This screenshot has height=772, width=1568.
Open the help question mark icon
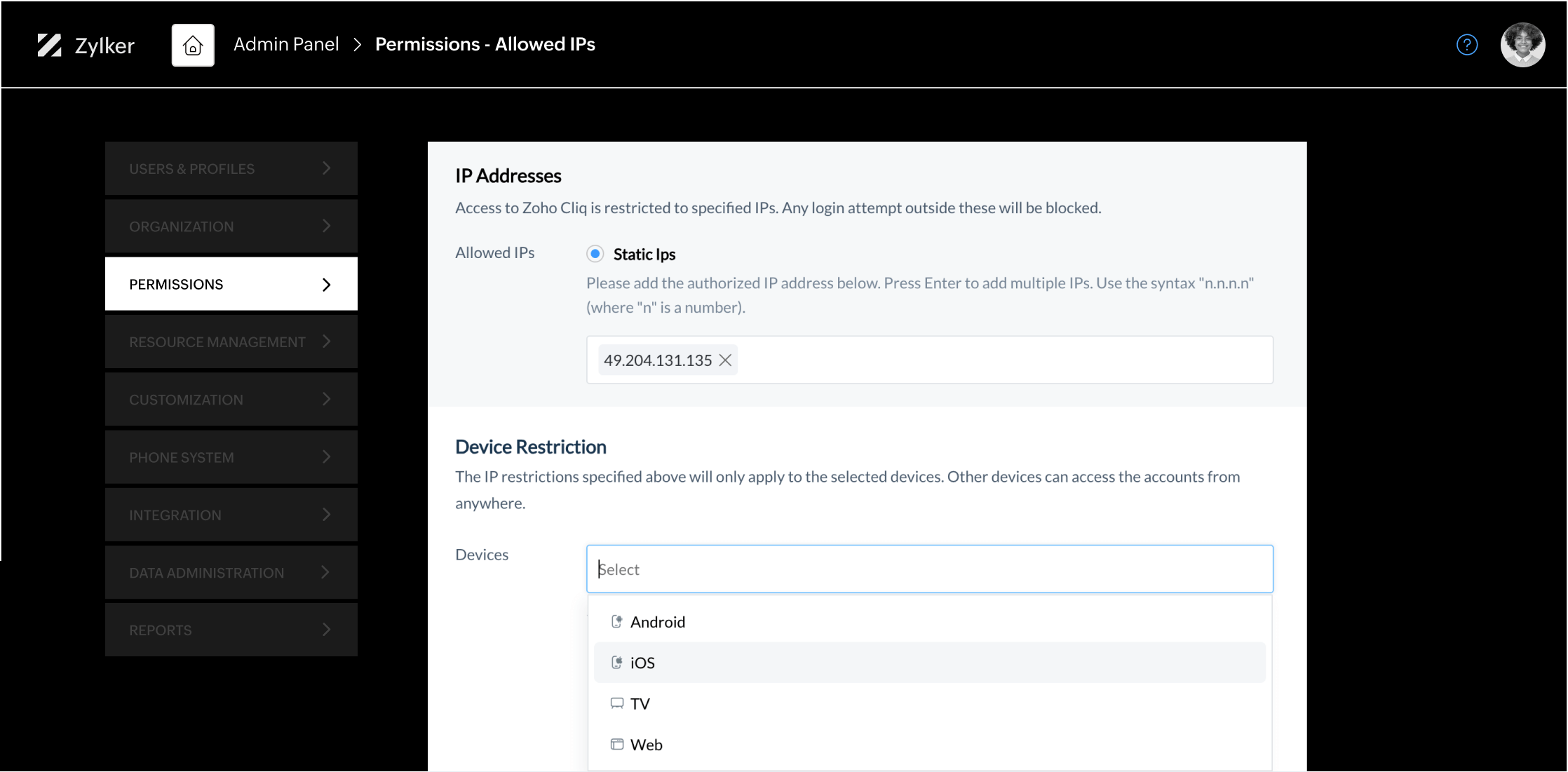click(1467, 44)
